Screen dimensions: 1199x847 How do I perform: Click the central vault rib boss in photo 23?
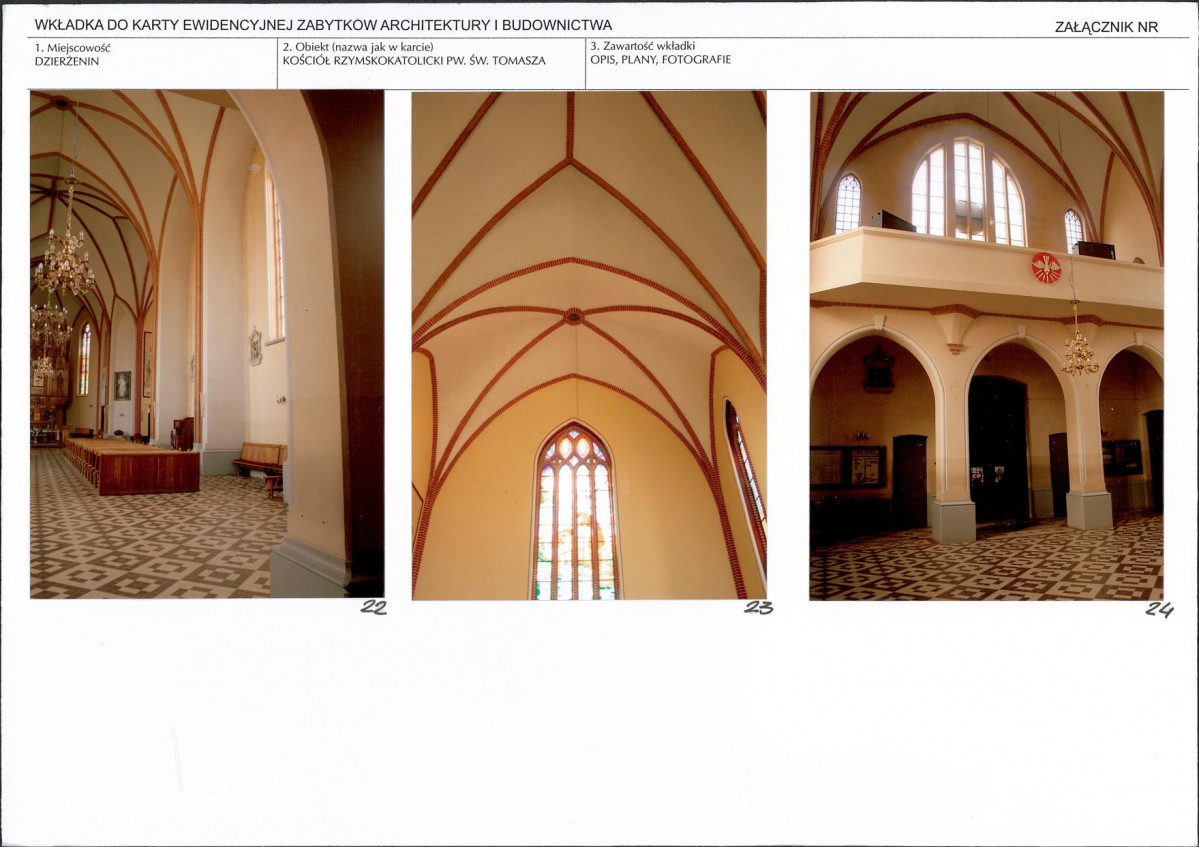[573, 316]
